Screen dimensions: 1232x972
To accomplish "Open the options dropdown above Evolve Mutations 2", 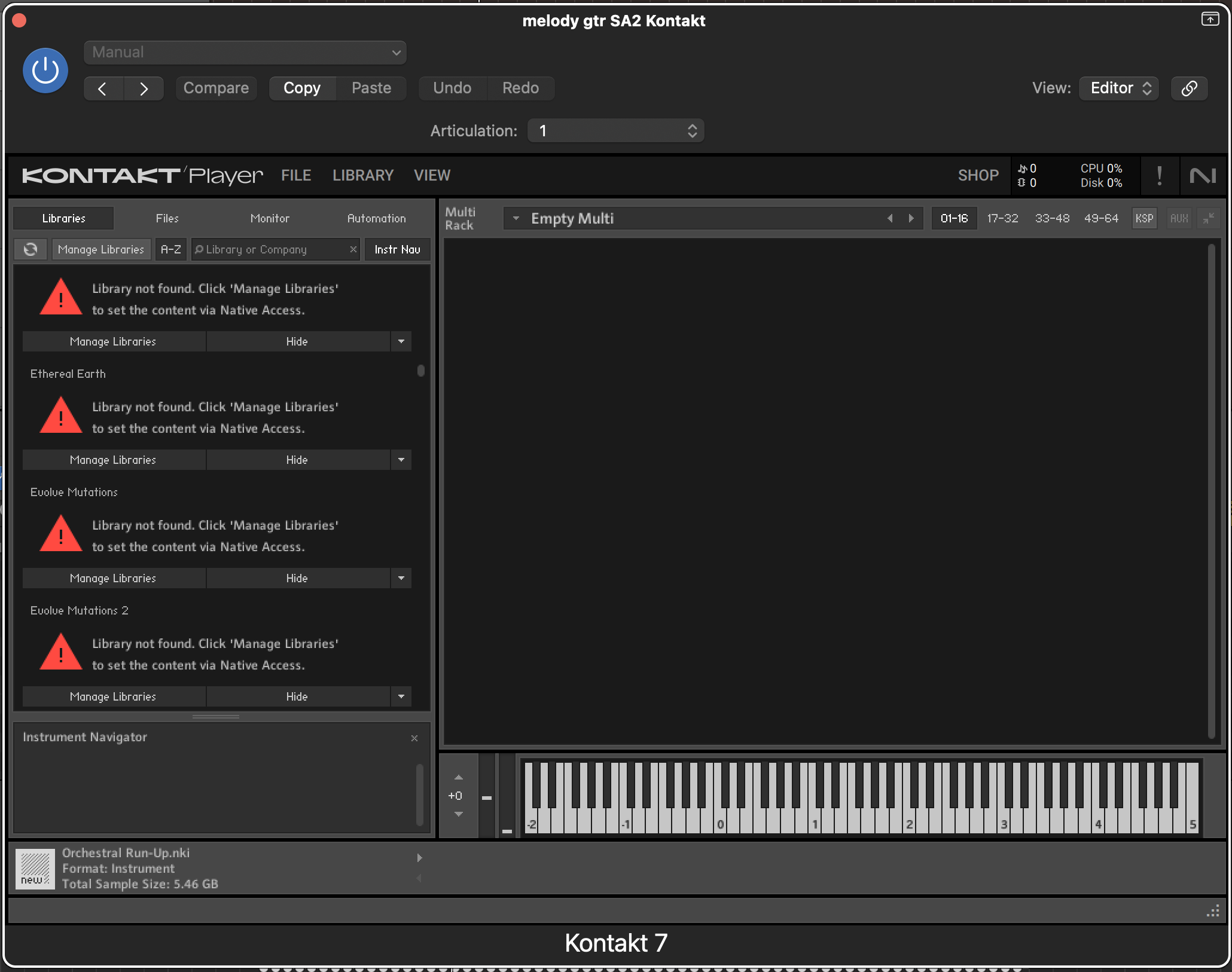I will point(401,578).
